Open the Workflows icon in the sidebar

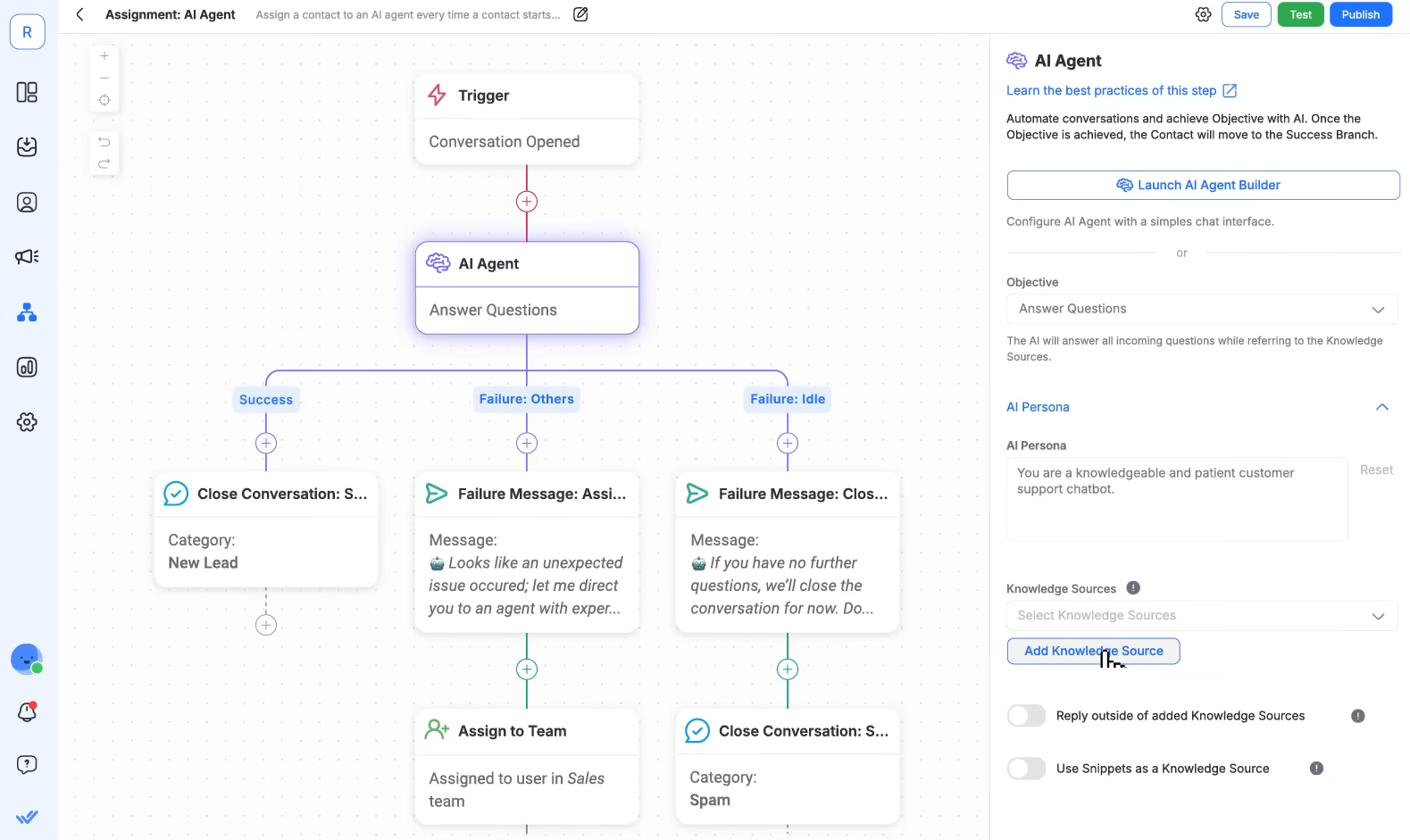(x=27, y=312)
